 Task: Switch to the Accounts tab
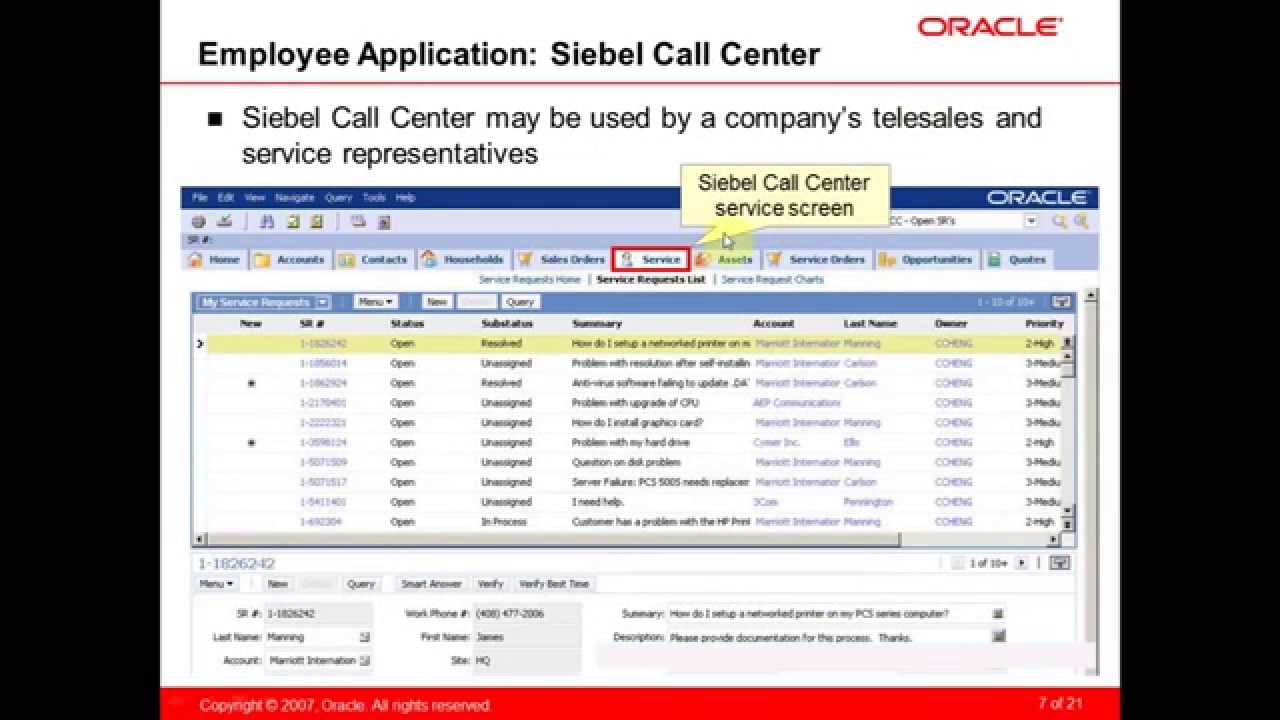(x=290, y=259)
